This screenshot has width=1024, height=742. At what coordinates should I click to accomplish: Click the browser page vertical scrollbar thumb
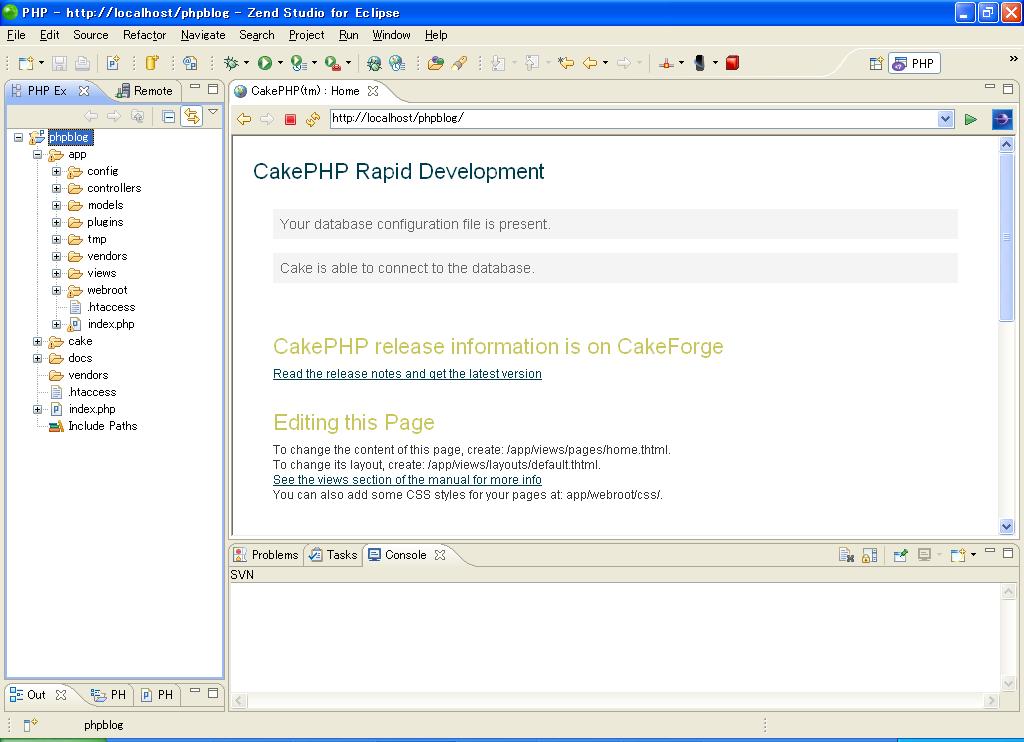(x=1006, y=236)
